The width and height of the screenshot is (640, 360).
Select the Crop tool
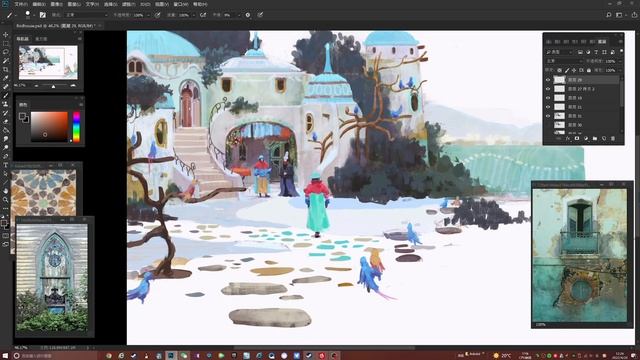6,69
